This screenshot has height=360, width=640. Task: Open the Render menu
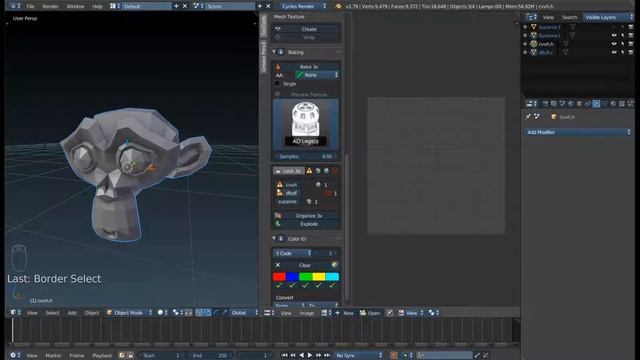click(x=51, y=7)
